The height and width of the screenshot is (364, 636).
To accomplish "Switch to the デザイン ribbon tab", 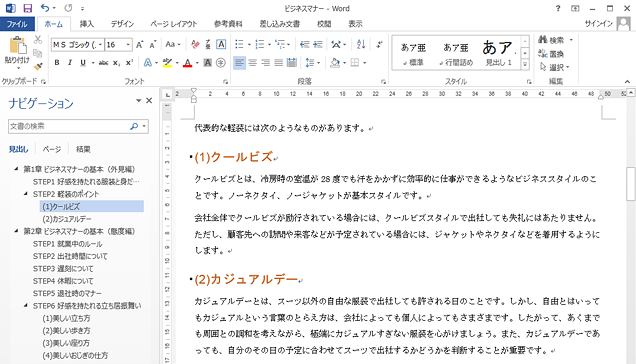I will (122, 24).
